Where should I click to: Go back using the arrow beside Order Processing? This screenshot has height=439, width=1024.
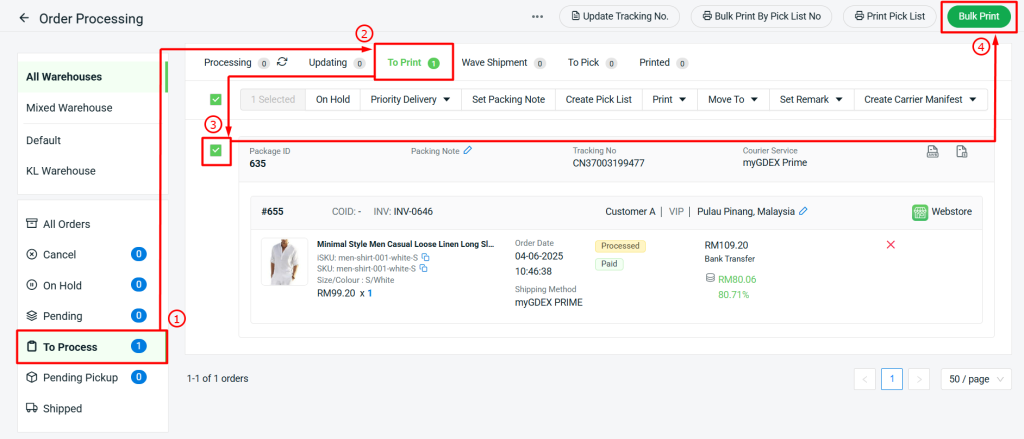(24, 18)
